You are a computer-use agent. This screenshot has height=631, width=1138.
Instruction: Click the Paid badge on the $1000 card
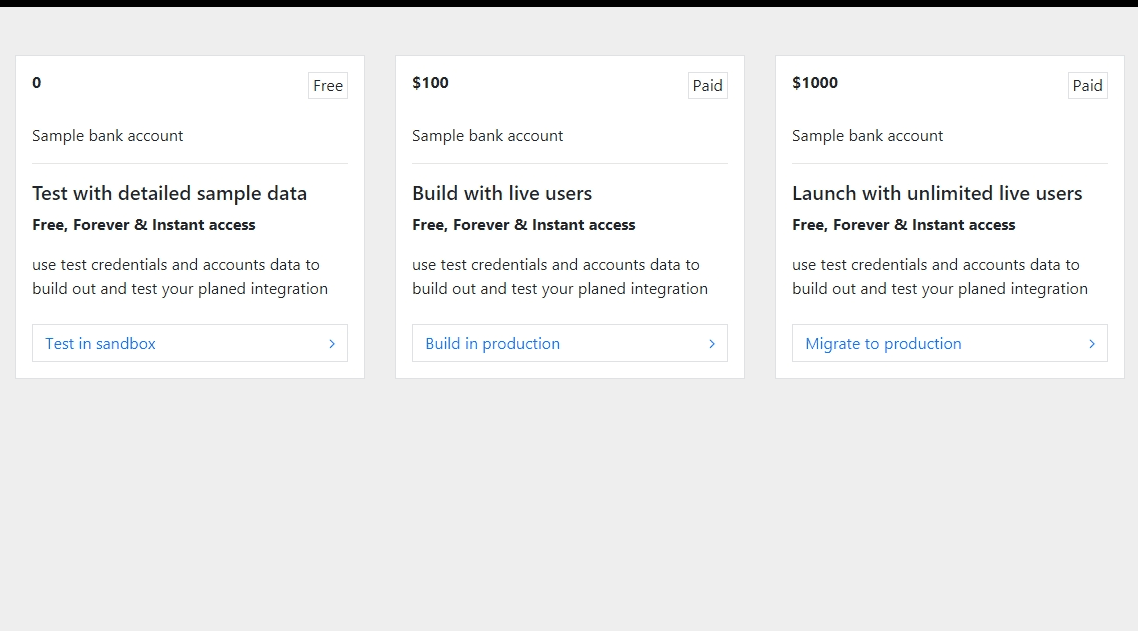1088,86
